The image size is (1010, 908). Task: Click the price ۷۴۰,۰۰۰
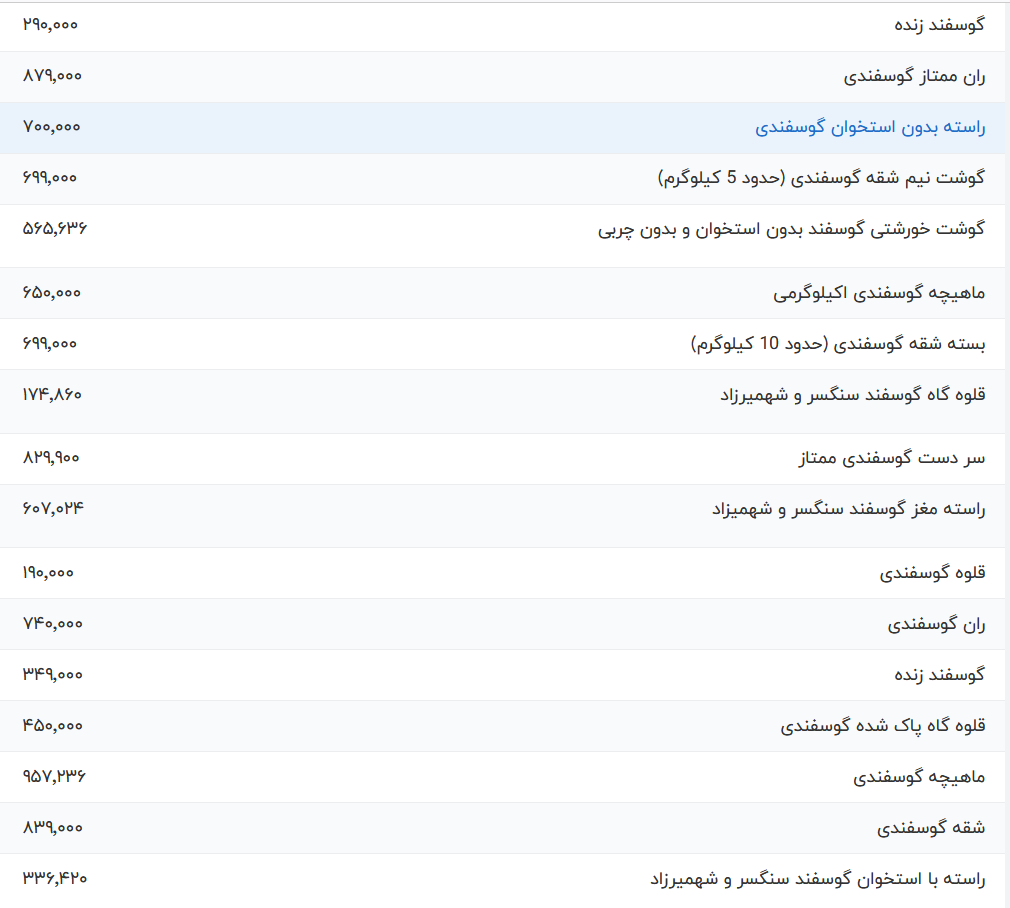pyautogui.click(x=53, y=623)
